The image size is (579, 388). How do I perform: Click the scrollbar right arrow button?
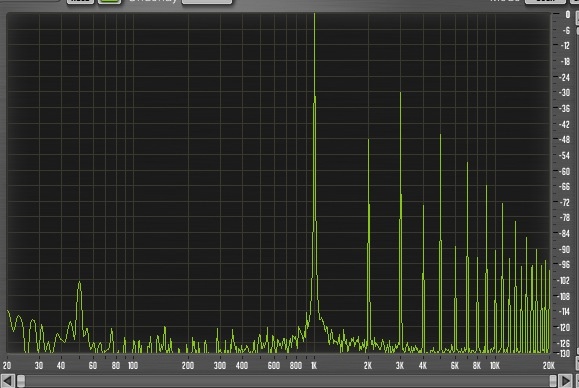coord(566,381)
